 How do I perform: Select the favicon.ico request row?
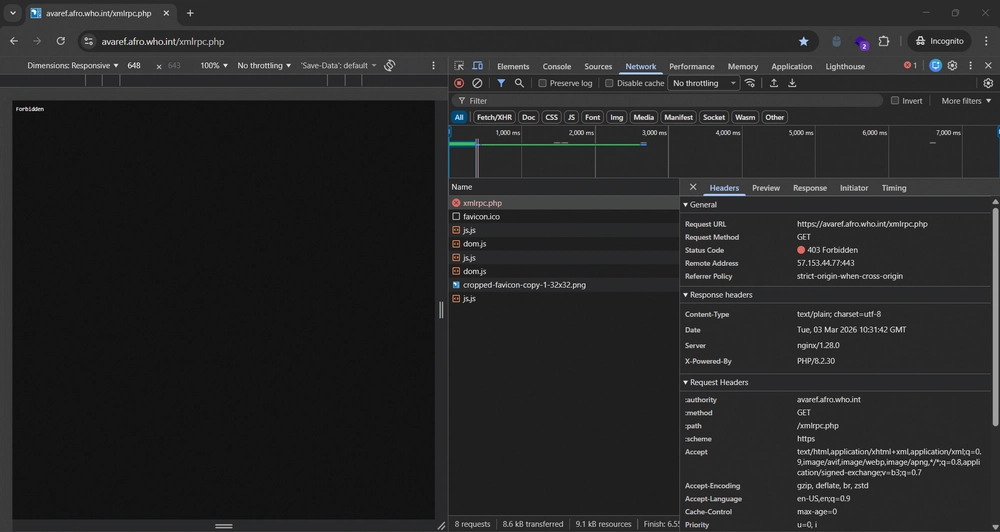click(564, 216)
